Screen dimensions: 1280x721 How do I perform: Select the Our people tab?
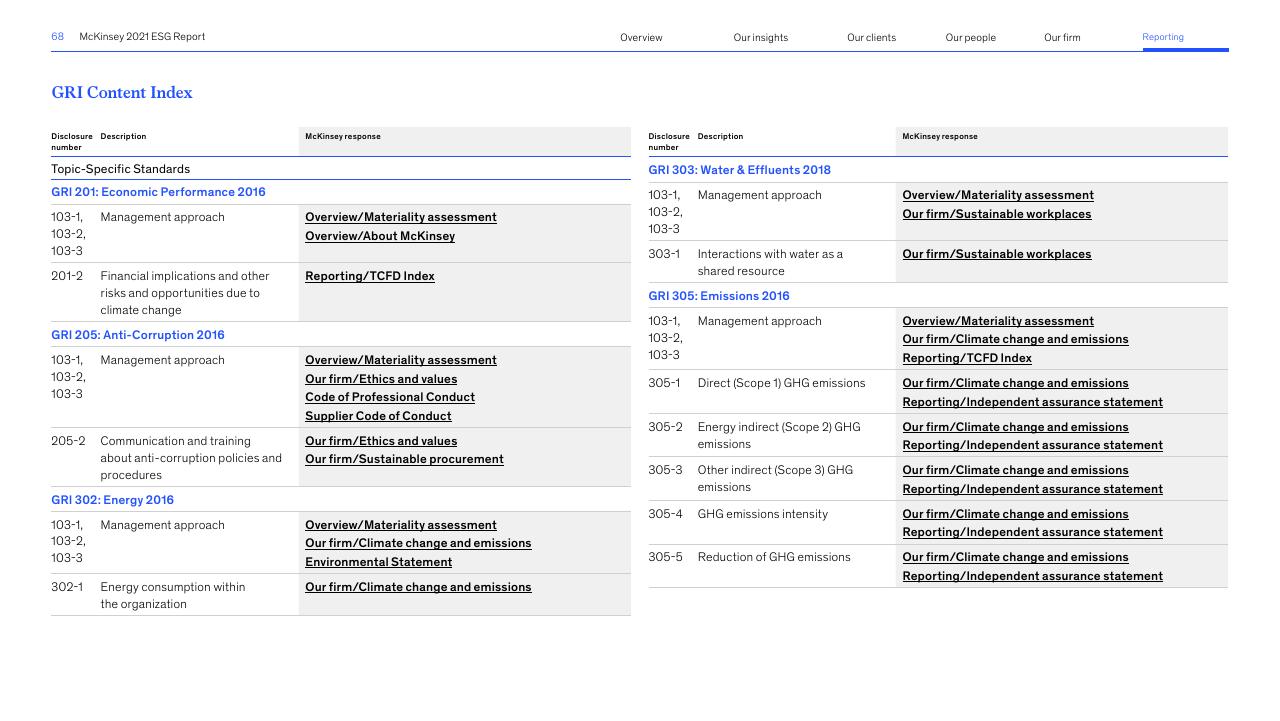click(x=970, y=38)
